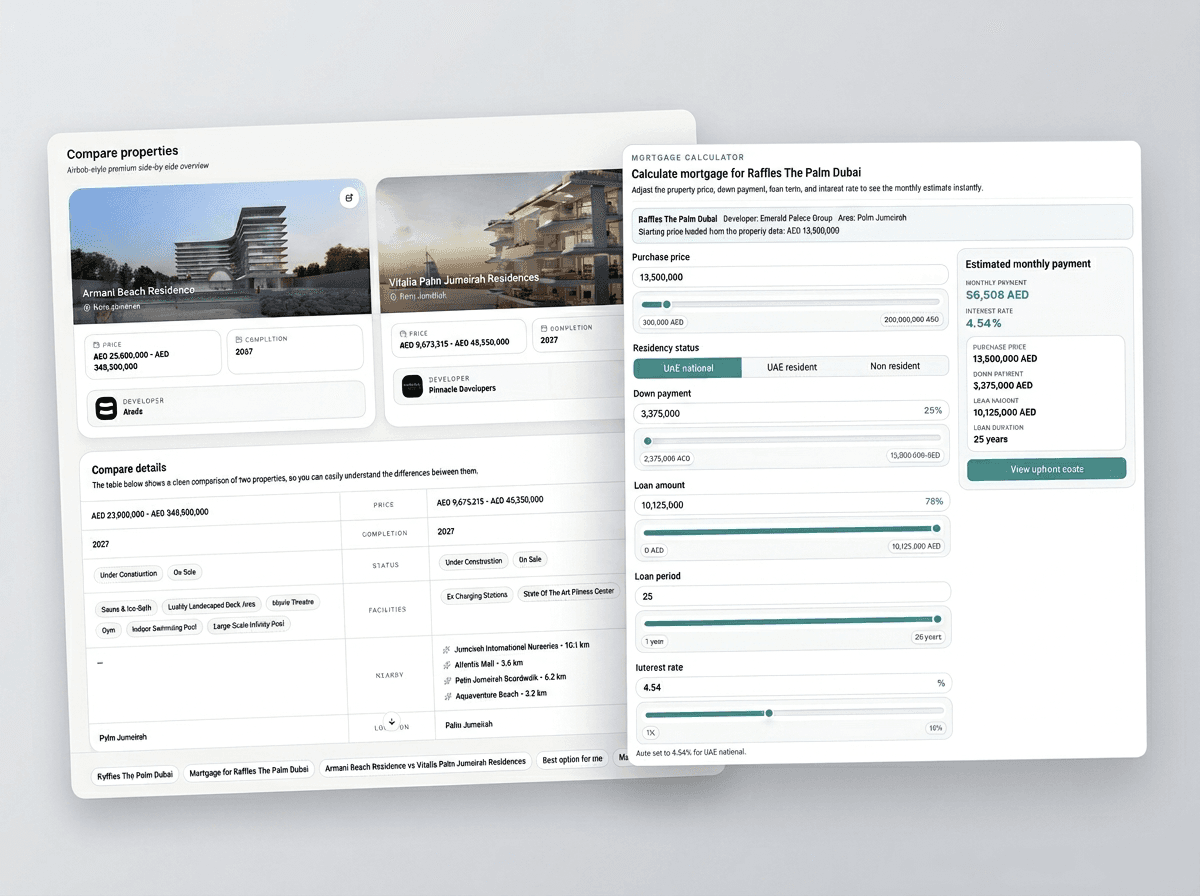1200x896 pixels.
Task: Open the Armani Beach Residence vs Vitalia comparison tab
Action: click(426, 762)
